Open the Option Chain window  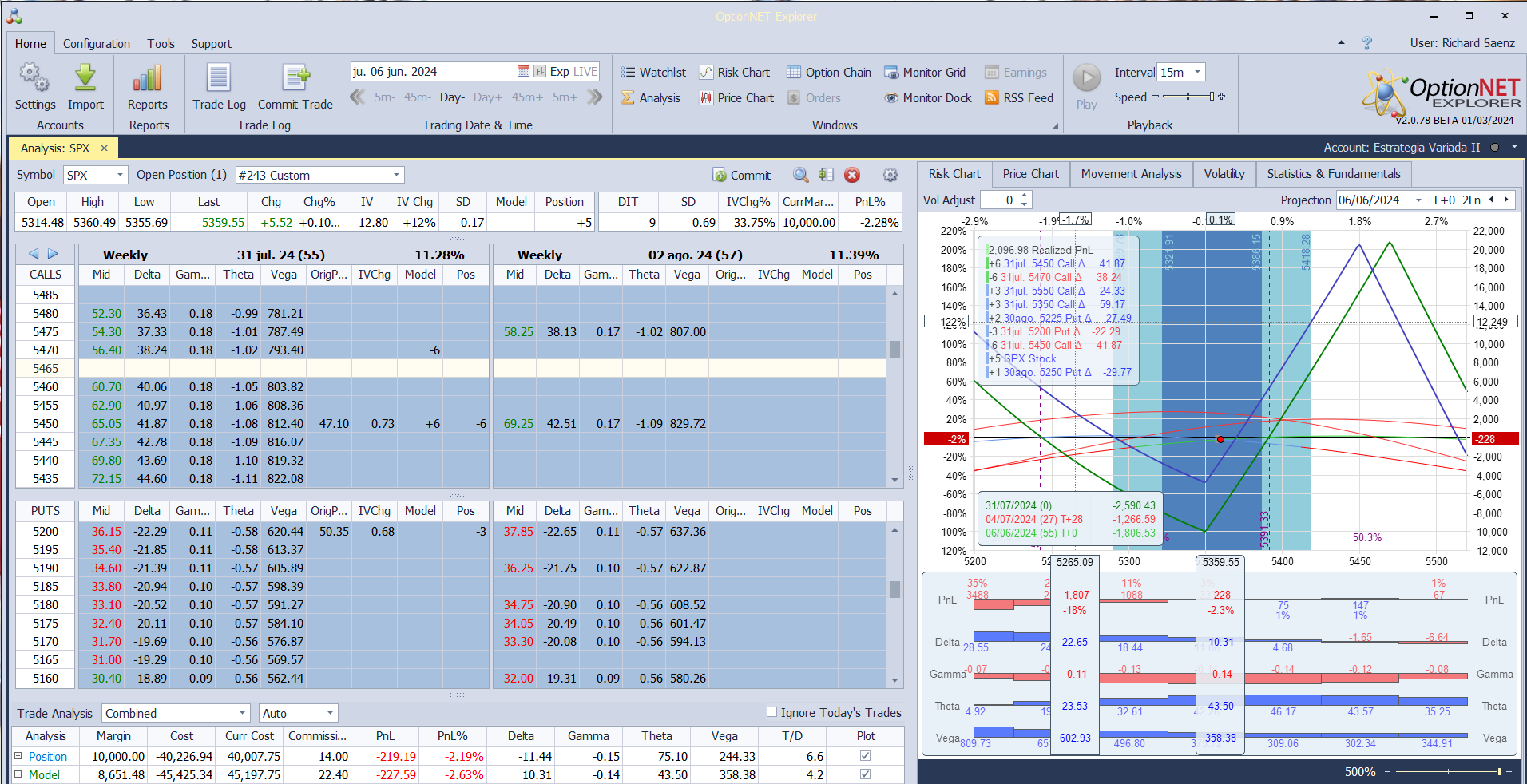pos(829,73)
